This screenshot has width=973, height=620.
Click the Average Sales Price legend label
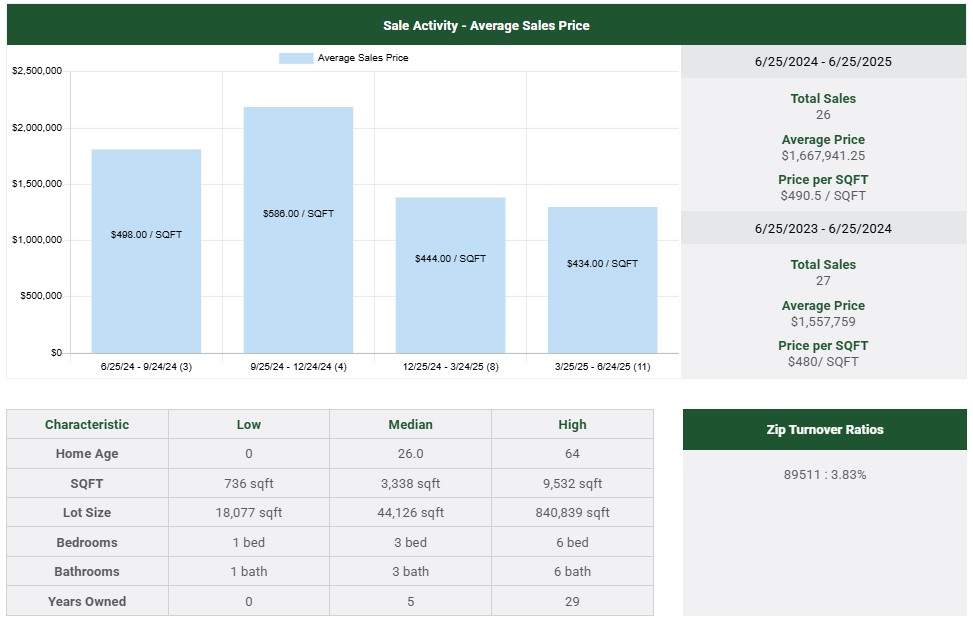click(x=363, y=58)
